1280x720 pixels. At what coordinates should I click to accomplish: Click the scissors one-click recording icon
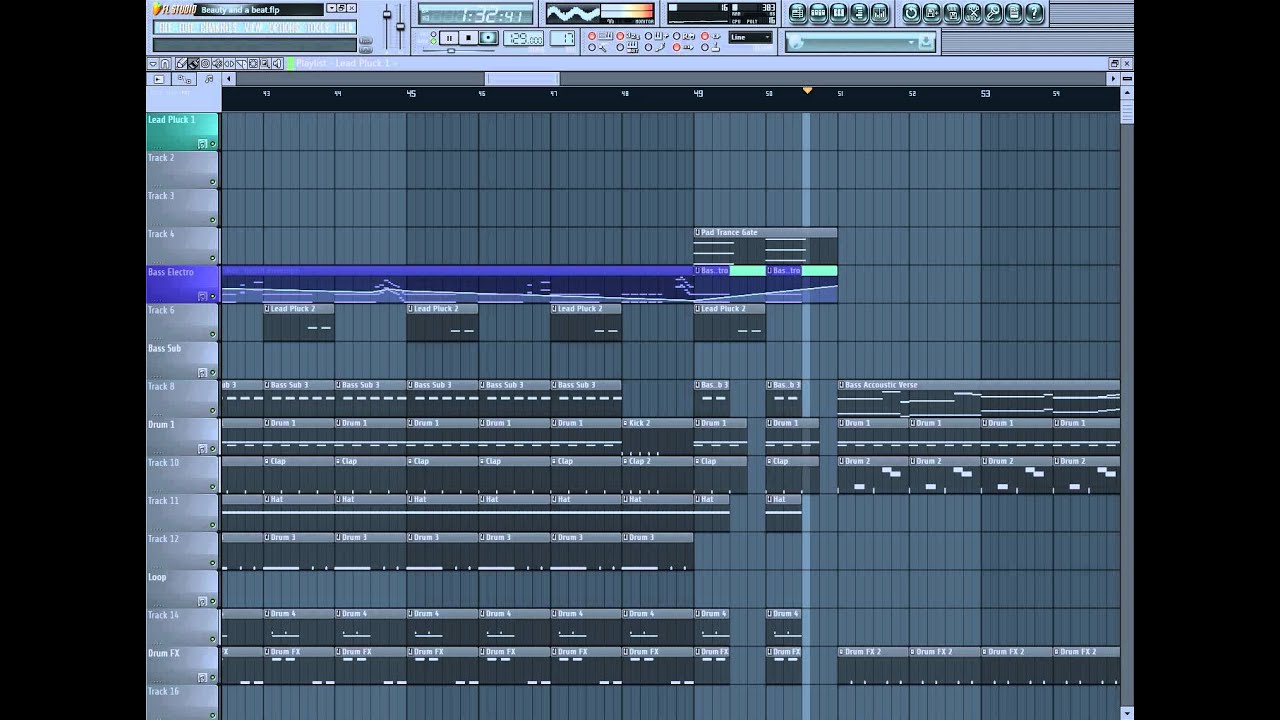pos(972,13)
